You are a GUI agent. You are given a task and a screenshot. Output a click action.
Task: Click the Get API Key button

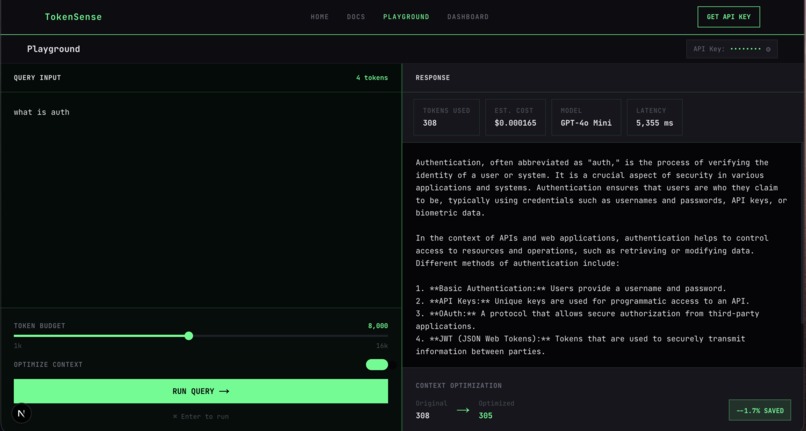pyautogui.click(x=728, y=17)
